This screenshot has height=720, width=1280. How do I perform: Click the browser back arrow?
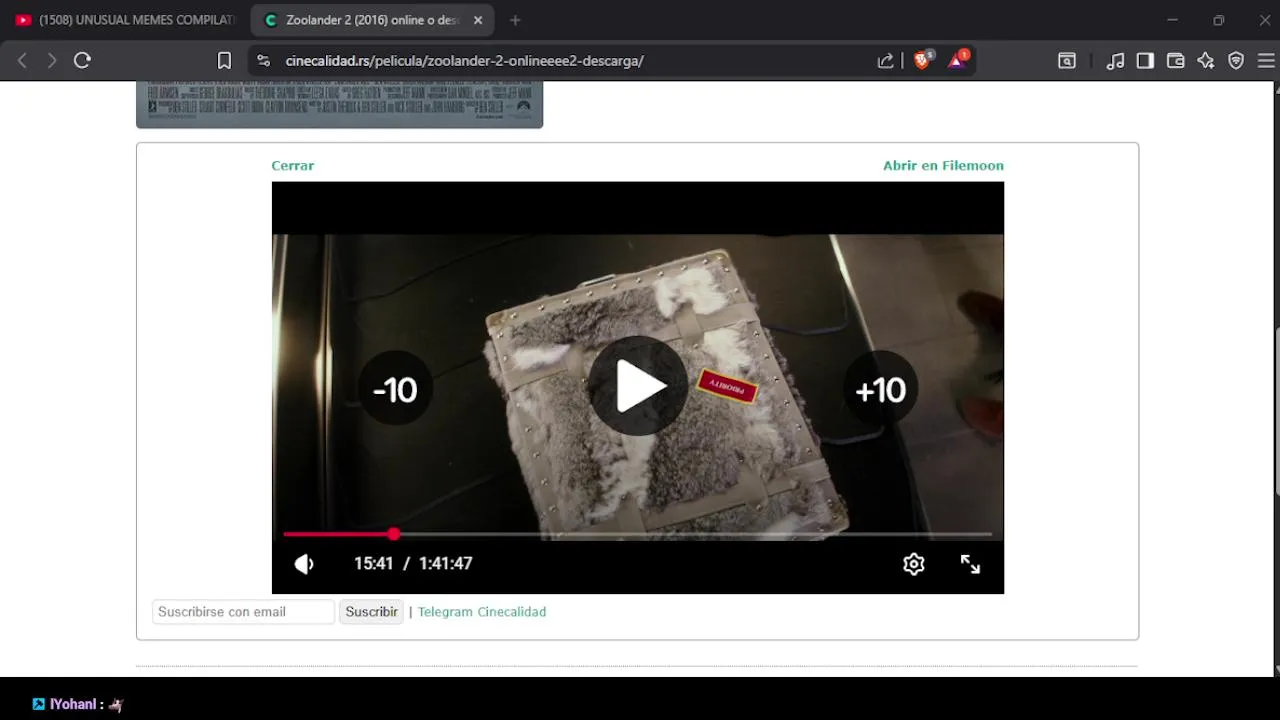22,60
